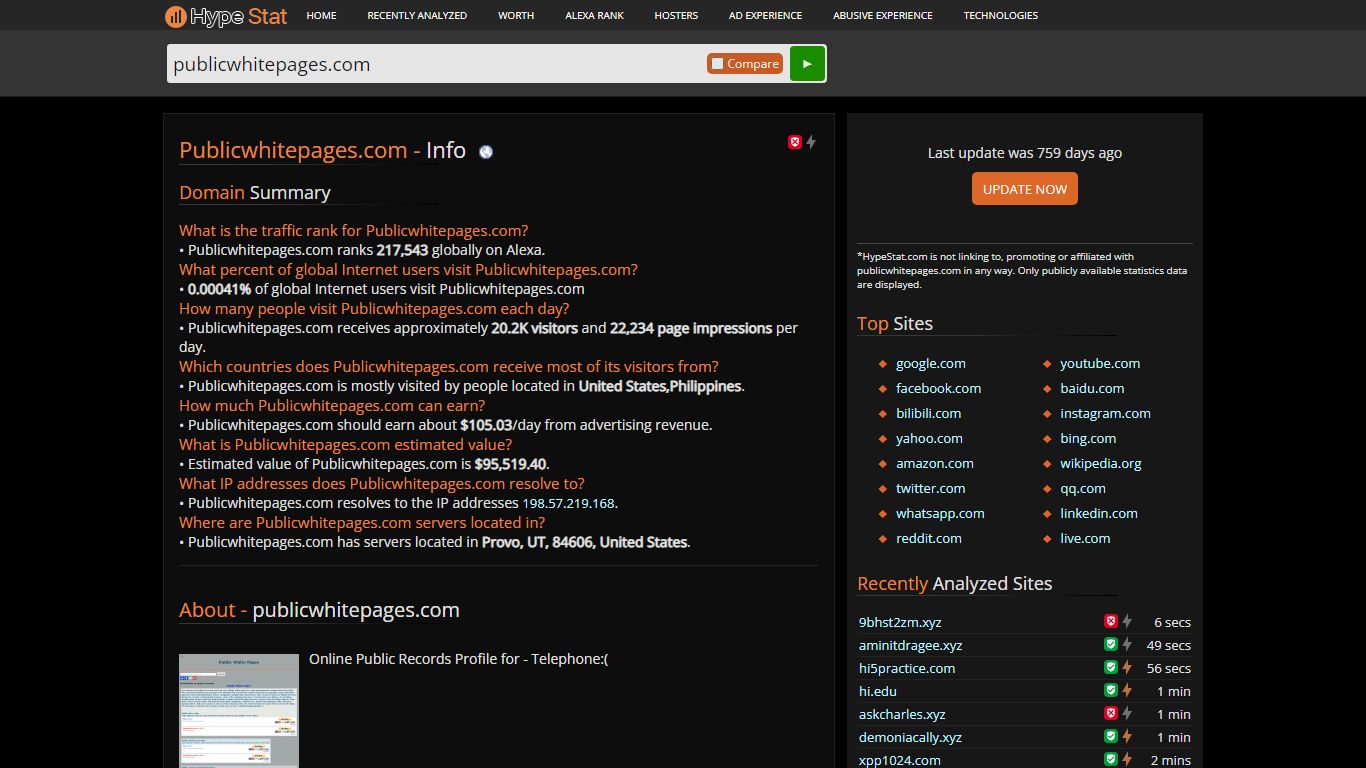Open the ABUSIVE EXPERIENCE menu item
1366x768 pixels.
coord(883,15)
